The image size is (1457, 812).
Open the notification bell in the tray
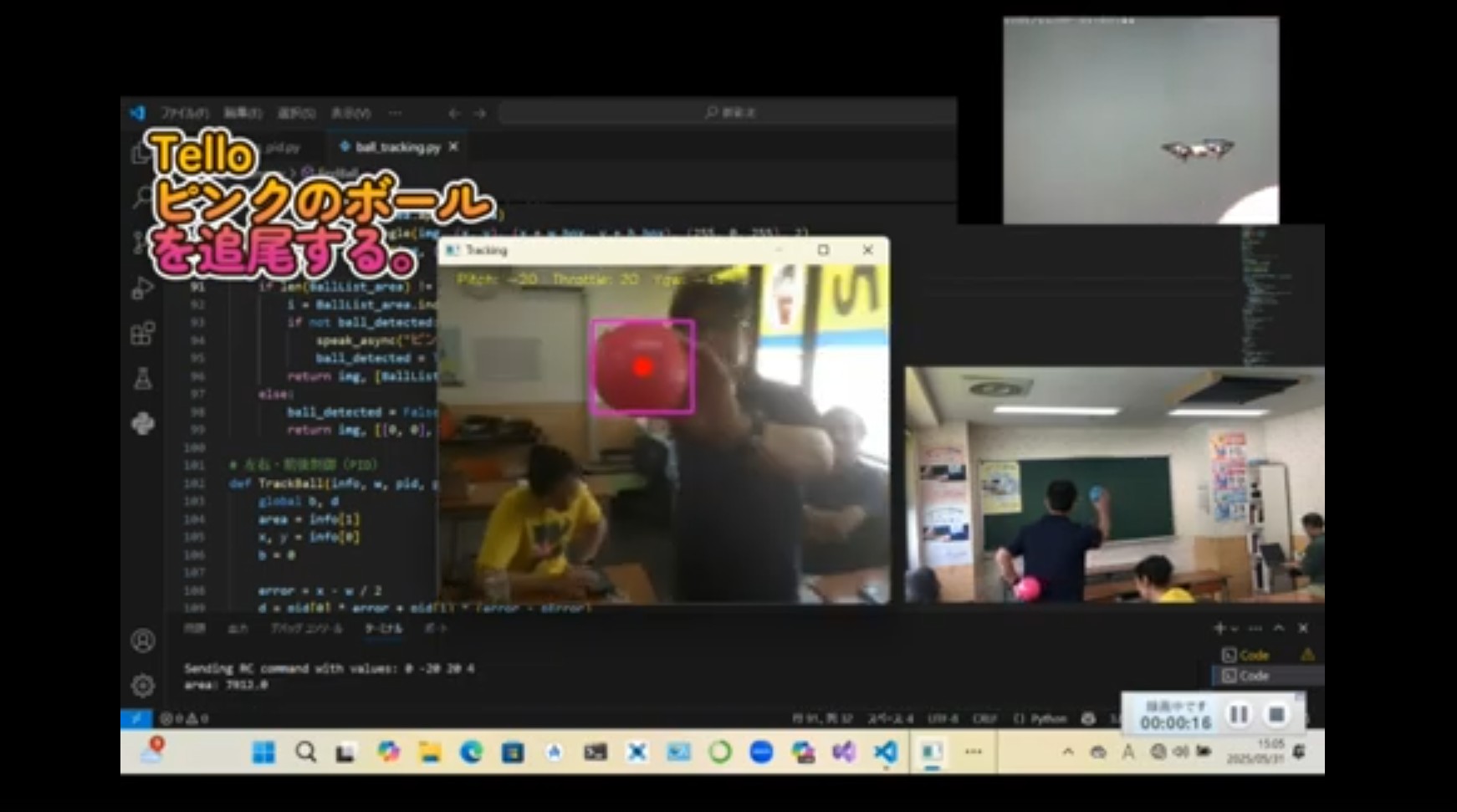tap(1299, 752)
